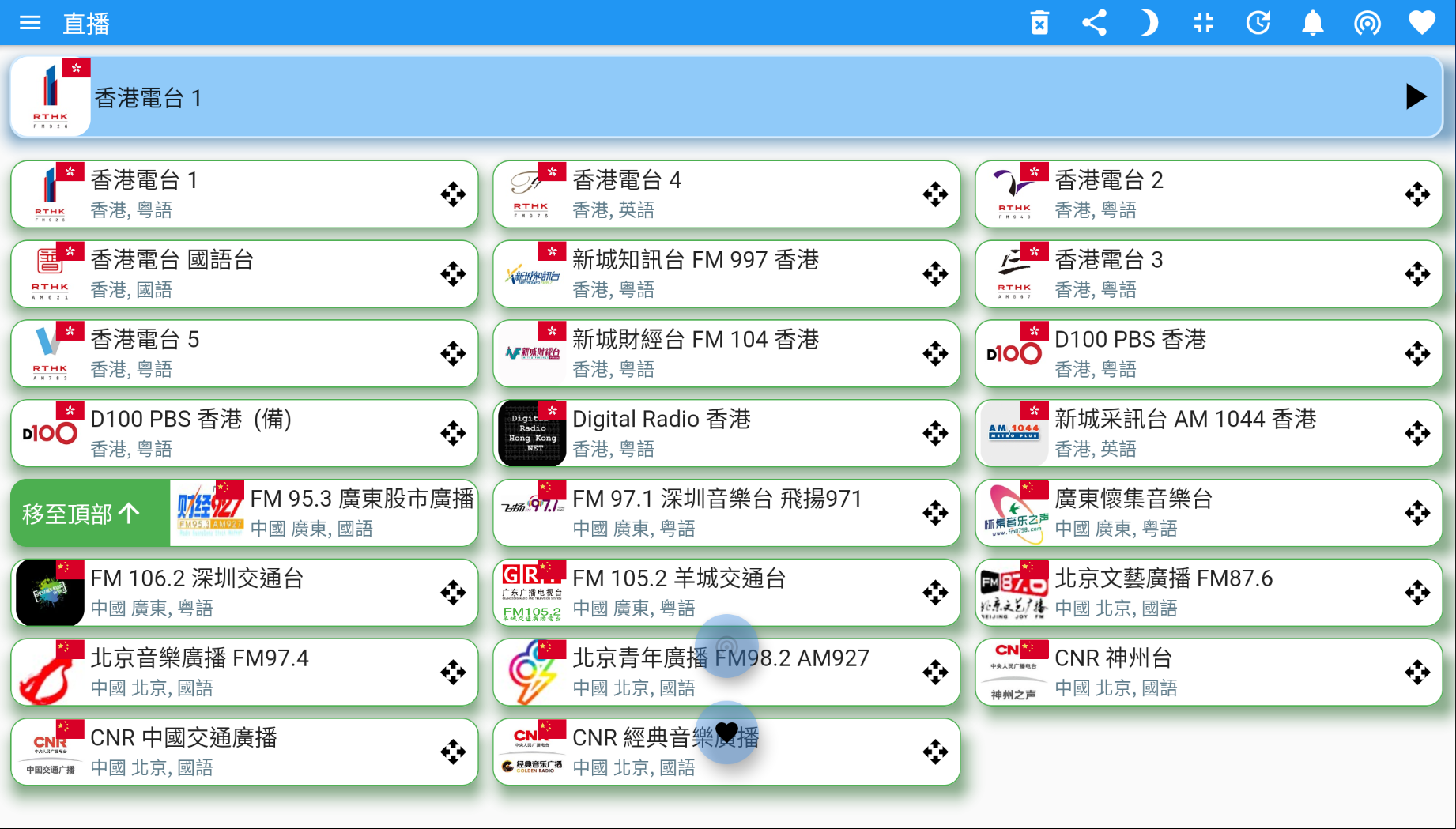The image size is (1456, 829).
Task: Select station 香港電台 5
Action: [x=244, y=353]
